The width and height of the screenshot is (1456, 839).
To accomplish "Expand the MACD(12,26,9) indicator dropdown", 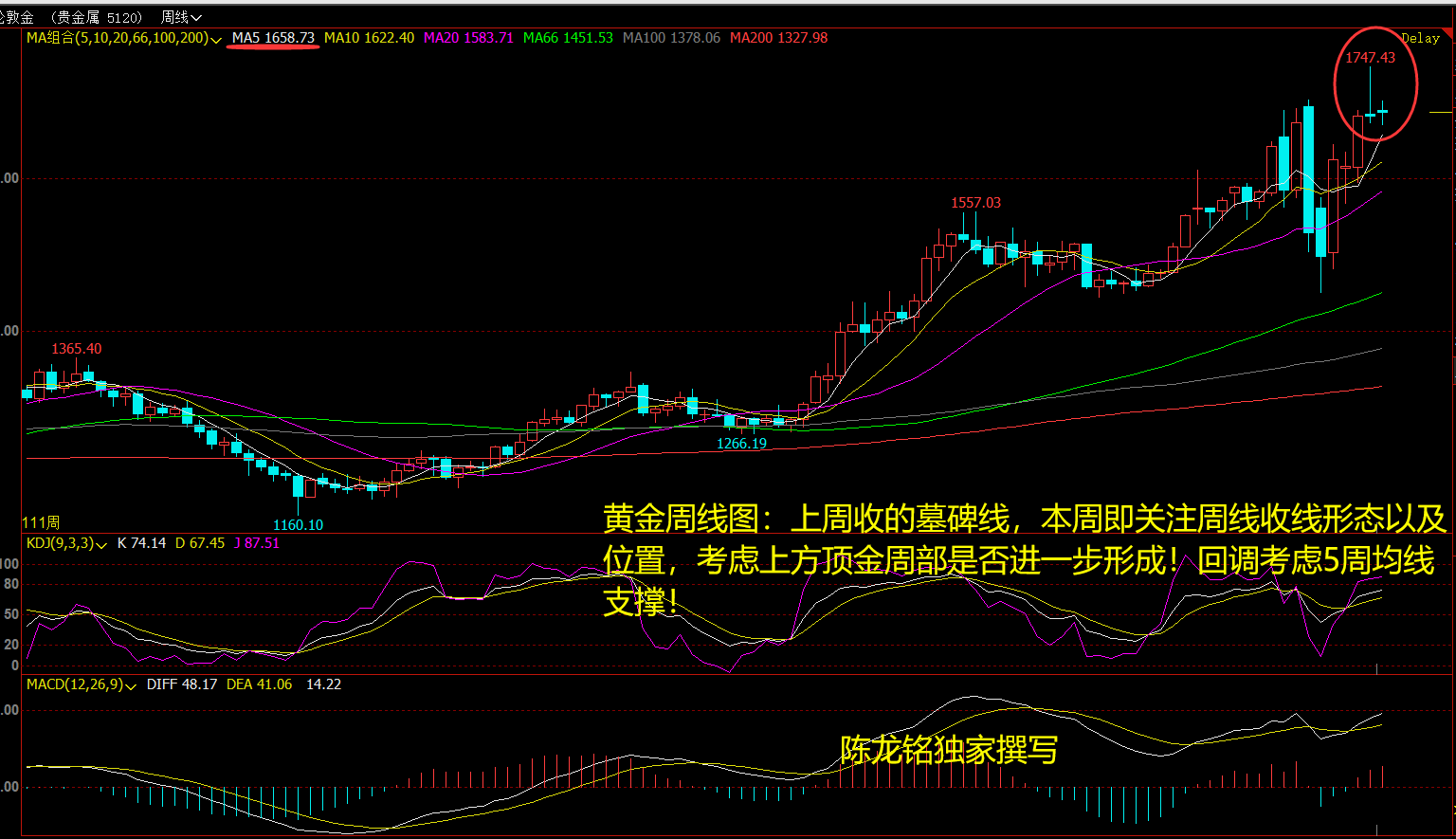I will click(131, 685).
